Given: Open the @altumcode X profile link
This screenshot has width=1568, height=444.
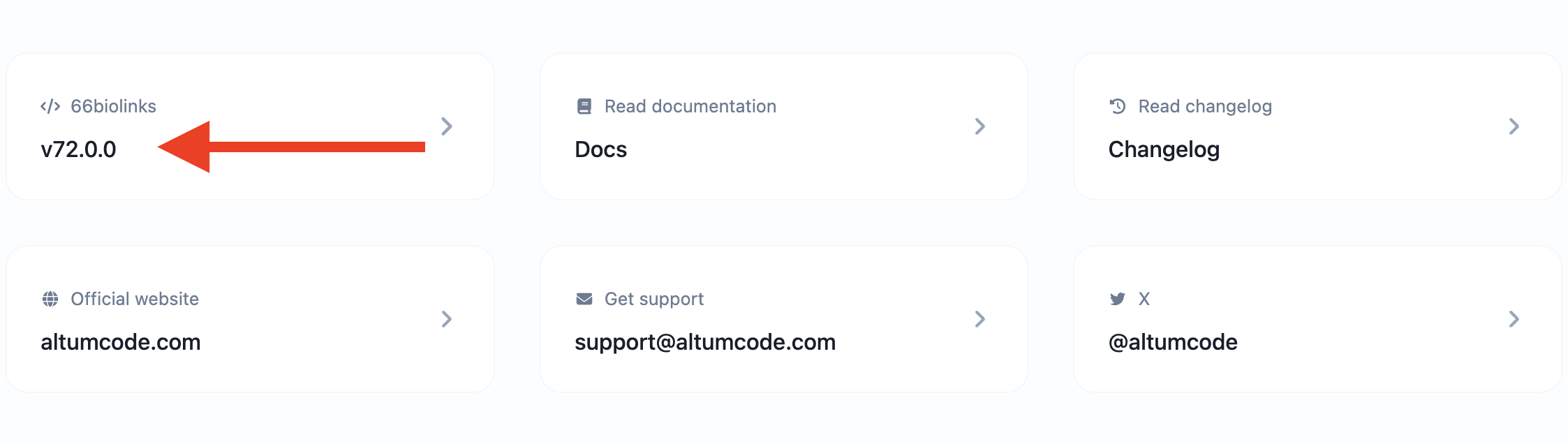Looking at the screenshot, I should tap(1173, 342).
